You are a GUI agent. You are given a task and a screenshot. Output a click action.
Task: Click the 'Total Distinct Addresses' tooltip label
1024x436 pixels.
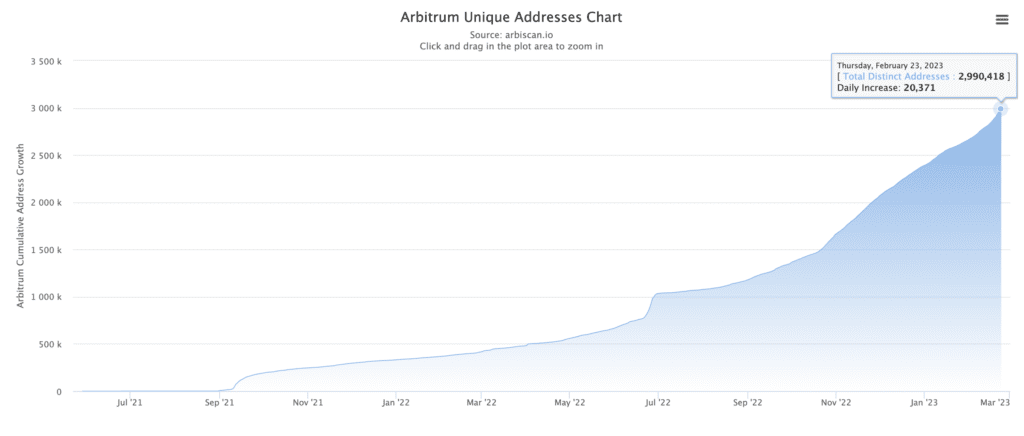(x=895, y=76)
